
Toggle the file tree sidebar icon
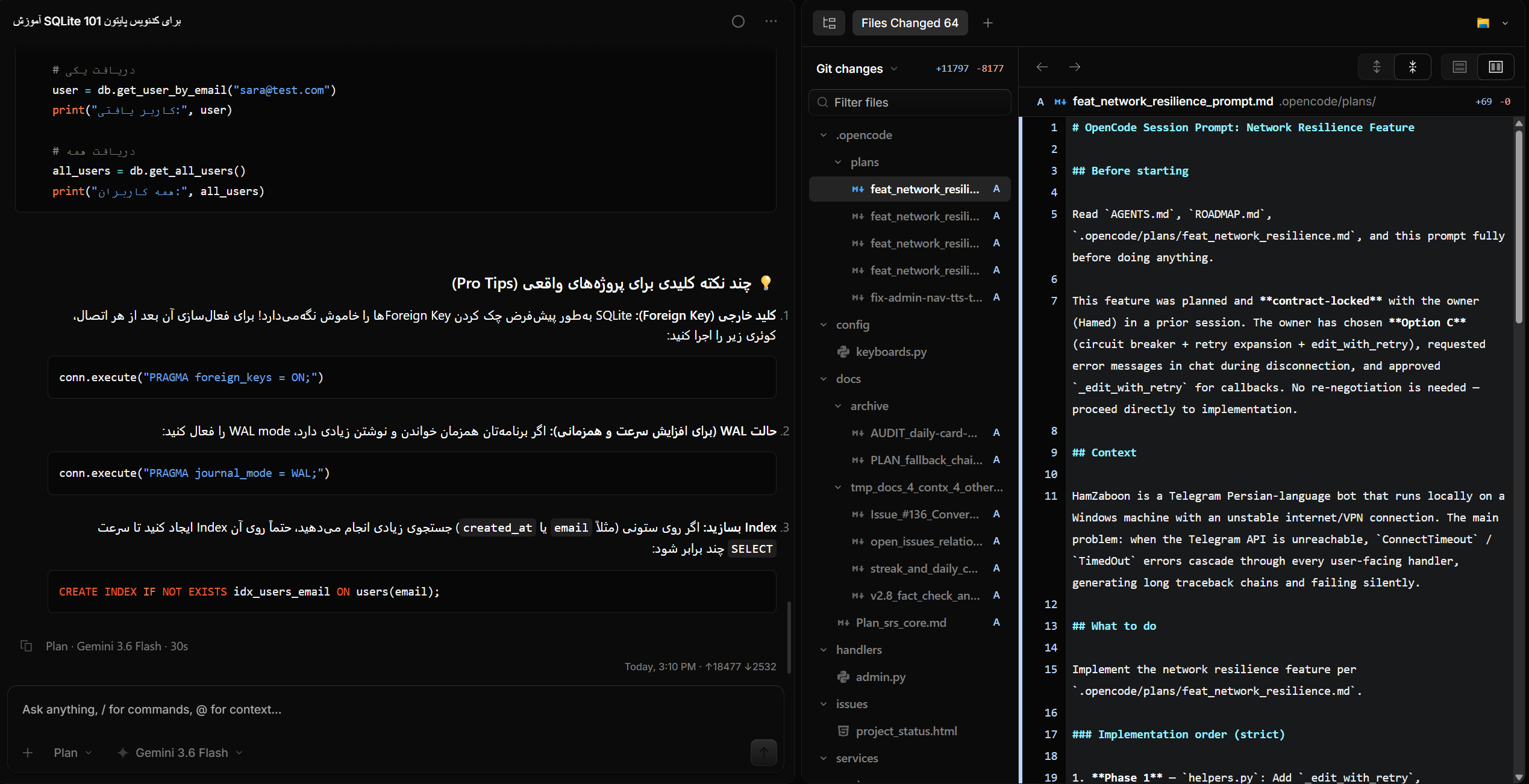[829, 23]
